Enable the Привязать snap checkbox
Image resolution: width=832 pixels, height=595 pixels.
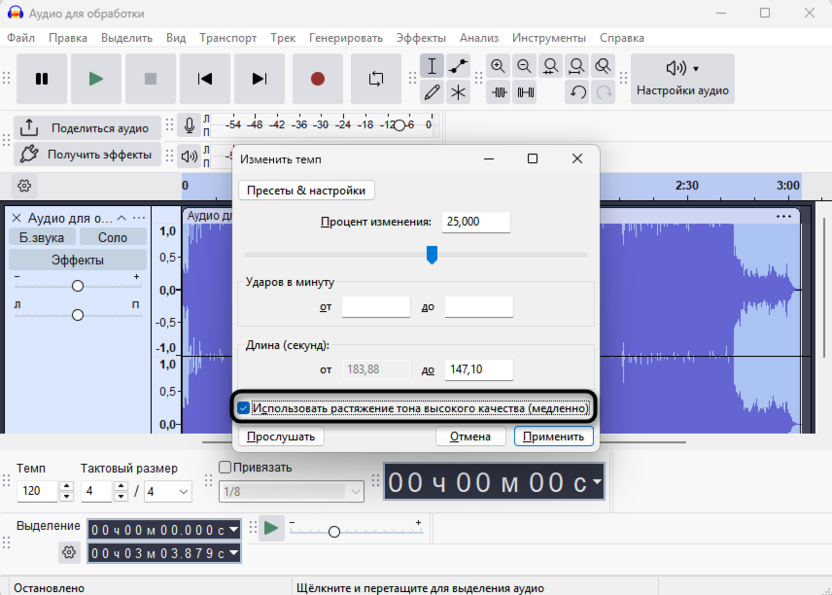tap(225, 467)
